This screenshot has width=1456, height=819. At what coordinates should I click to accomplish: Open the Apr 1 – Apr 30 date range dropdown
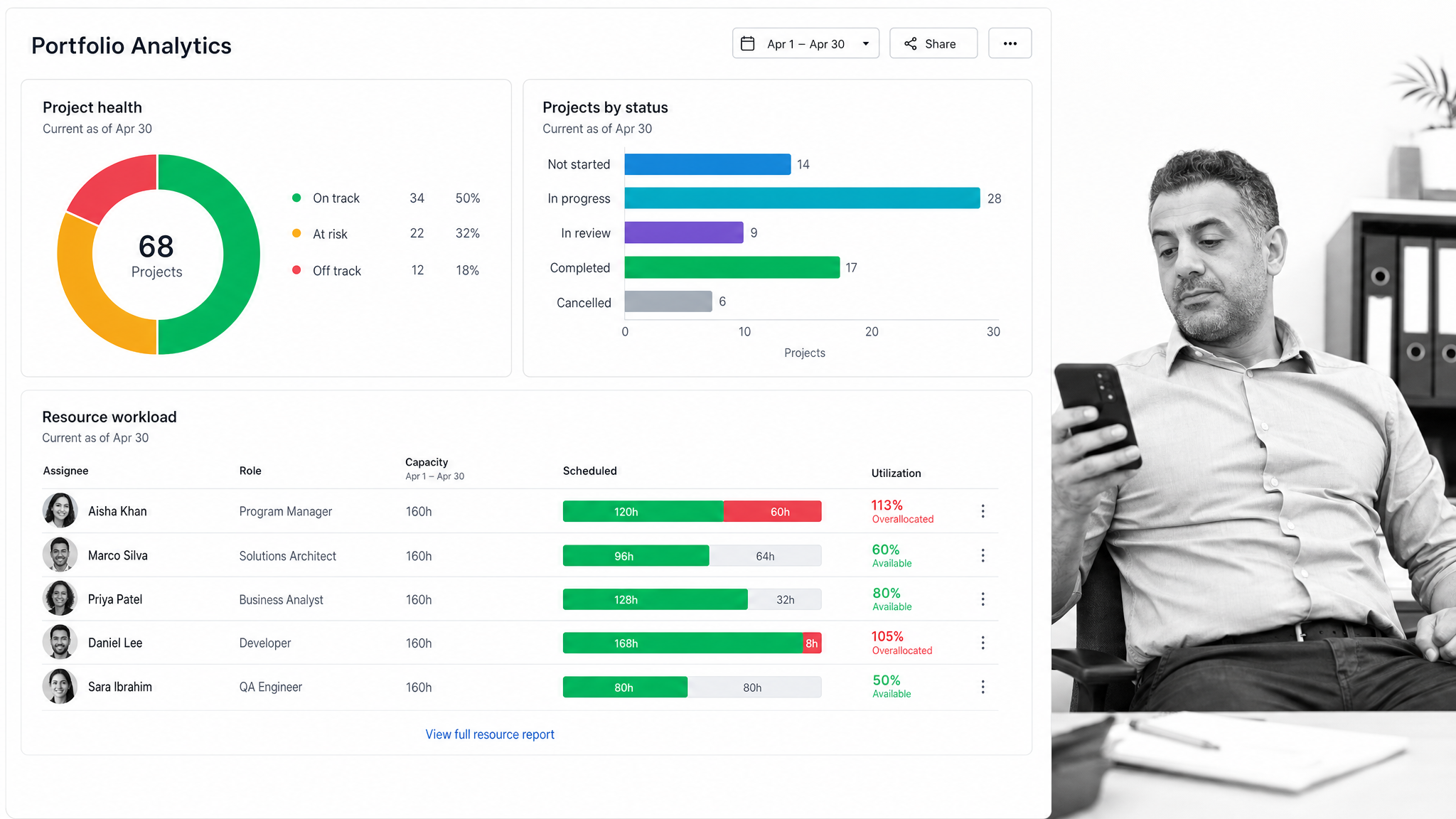tap(805, 43)
